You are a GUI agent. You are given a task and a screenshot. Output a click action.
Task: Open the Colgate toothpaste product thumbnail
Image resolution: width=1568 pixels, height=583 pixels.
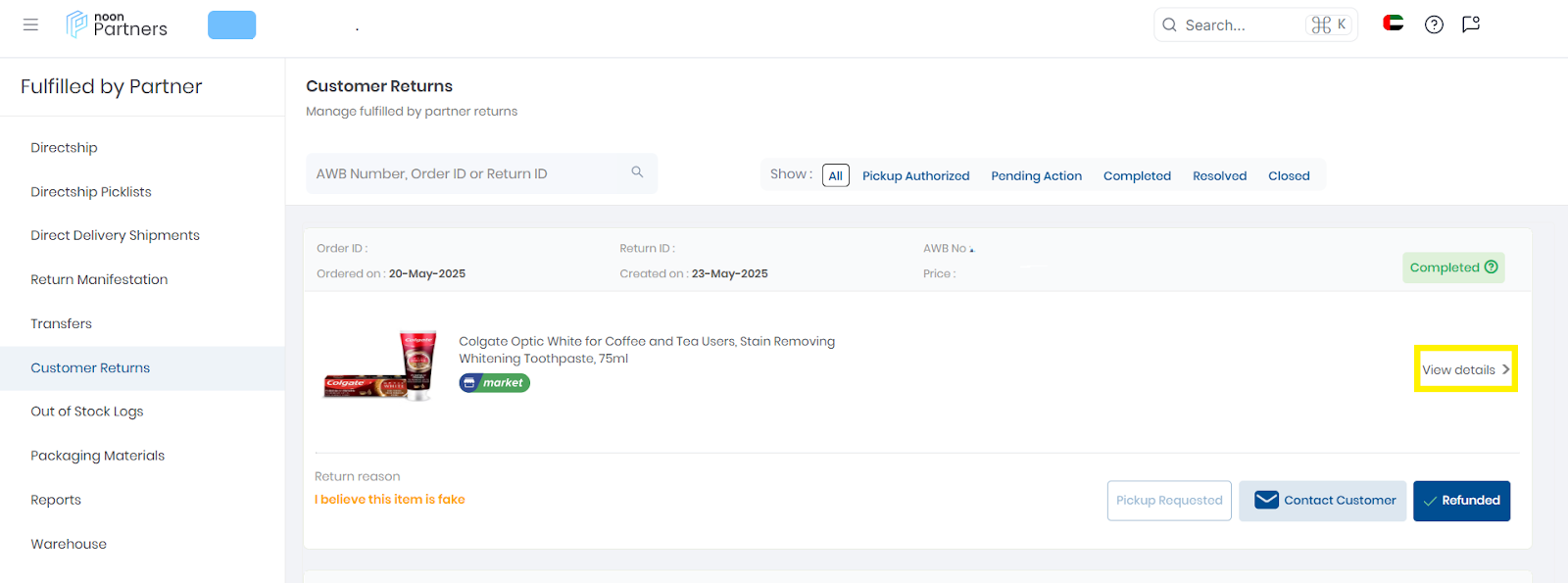tap(380, 365)
